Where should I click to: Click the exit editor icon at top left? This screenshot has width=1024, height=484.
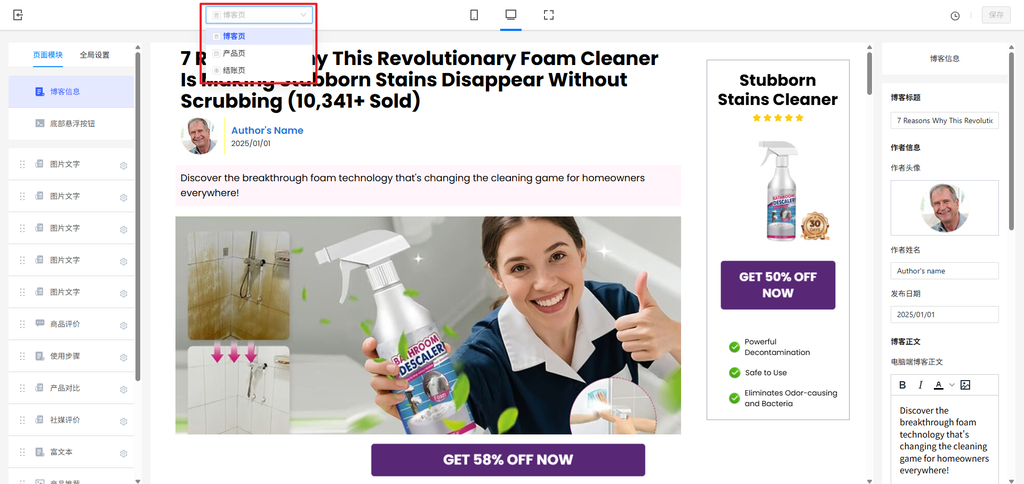(x=18, y=14)
